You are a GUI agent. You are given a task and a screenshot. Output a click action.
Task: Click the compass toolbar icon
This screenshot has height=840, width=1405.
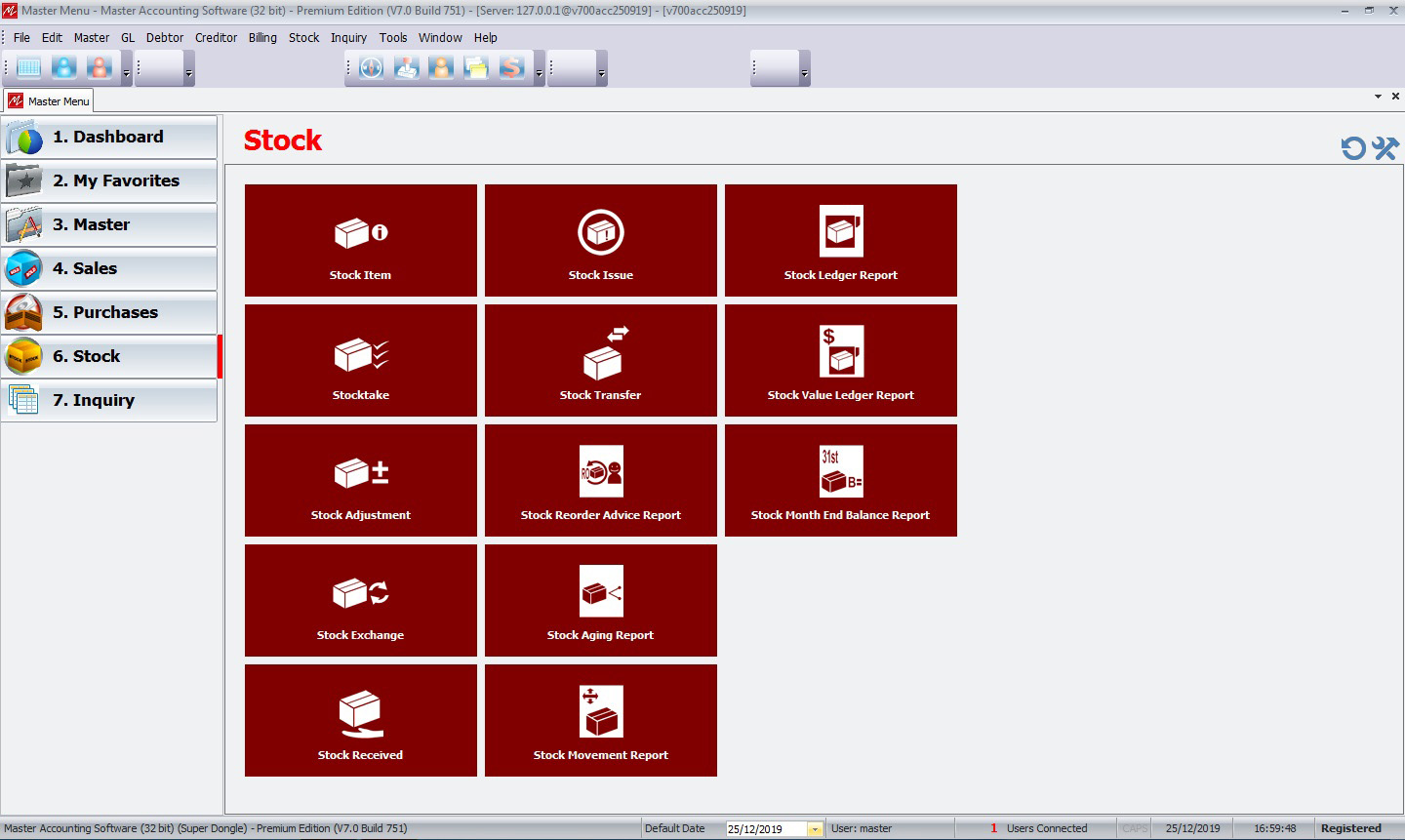[x=371, y=68]
